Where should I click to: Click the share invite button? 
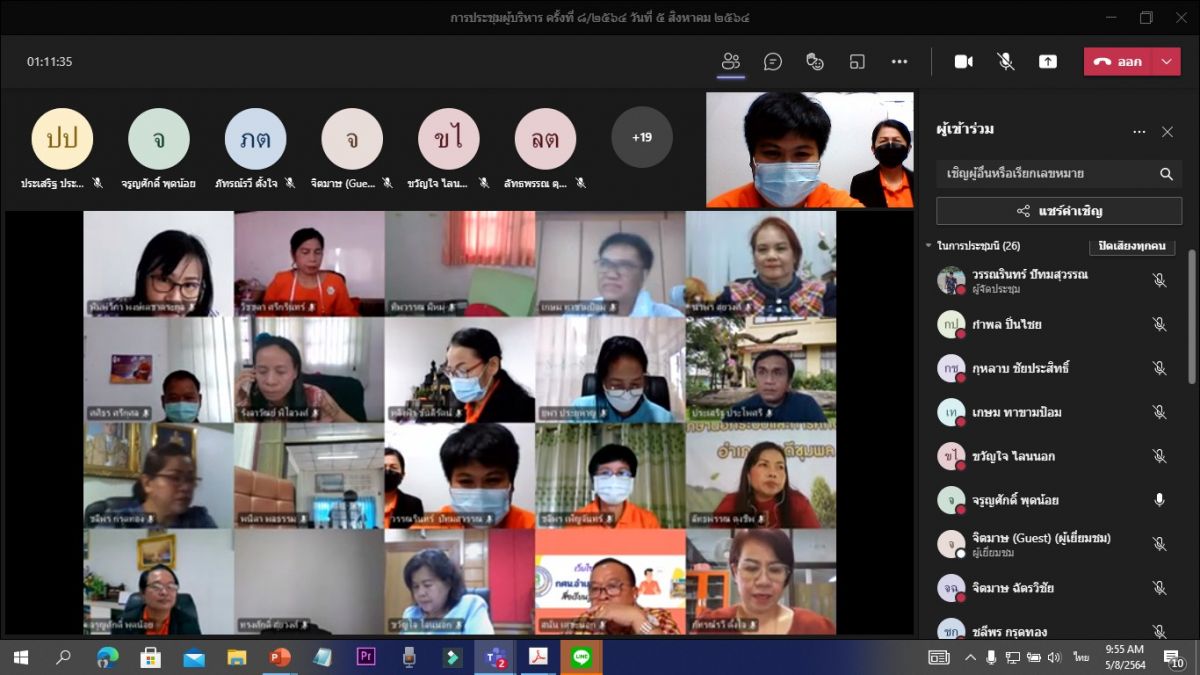tap(1059, 211)
